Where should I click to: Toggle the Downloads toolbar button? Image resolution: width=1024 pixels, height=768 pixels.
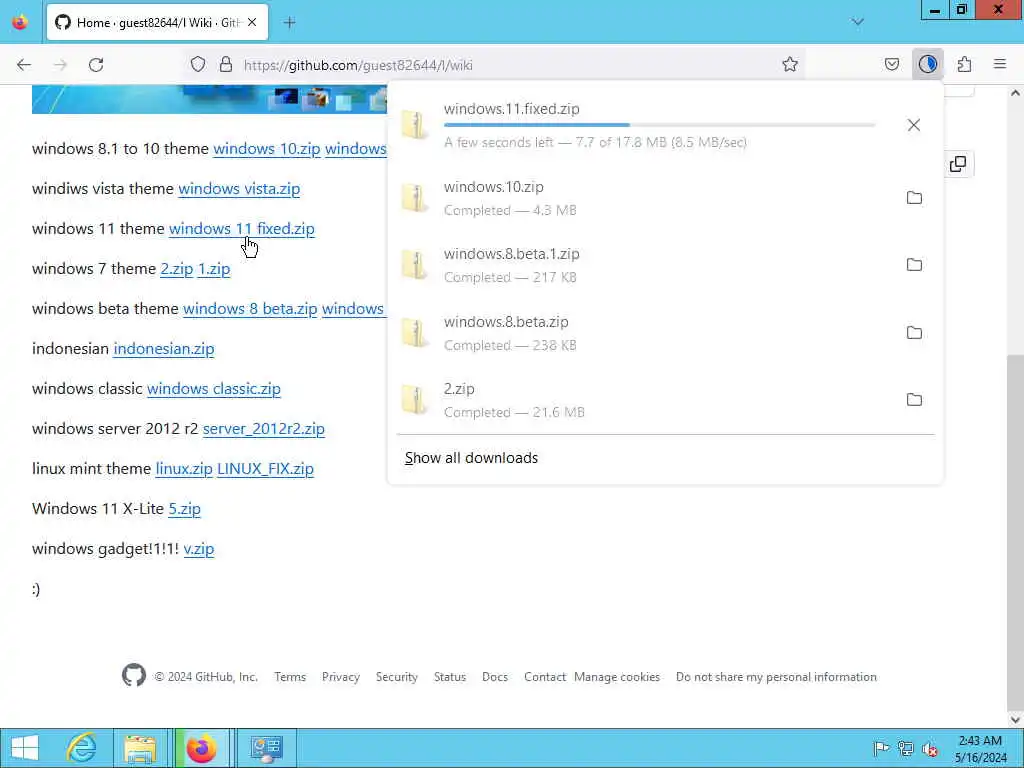click(928, 65)
